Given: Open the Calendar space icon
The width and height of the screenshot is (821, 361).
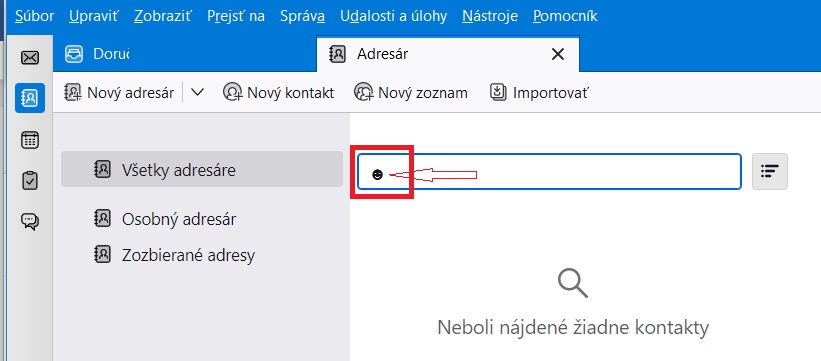Looking at the screenshot, I should (30, 140).
